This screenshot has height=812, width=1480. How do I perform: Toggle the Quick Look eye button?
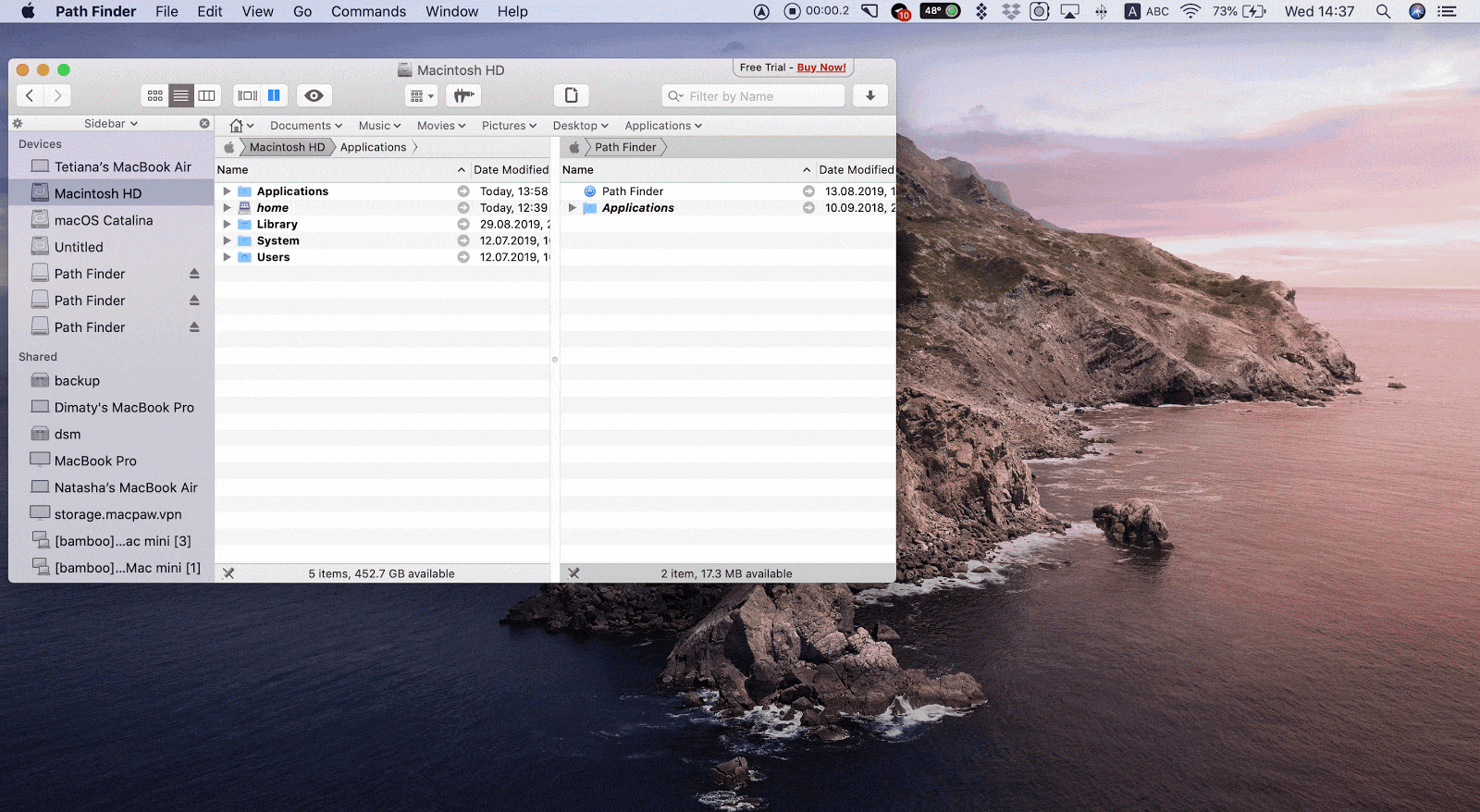tap(314, 95)
